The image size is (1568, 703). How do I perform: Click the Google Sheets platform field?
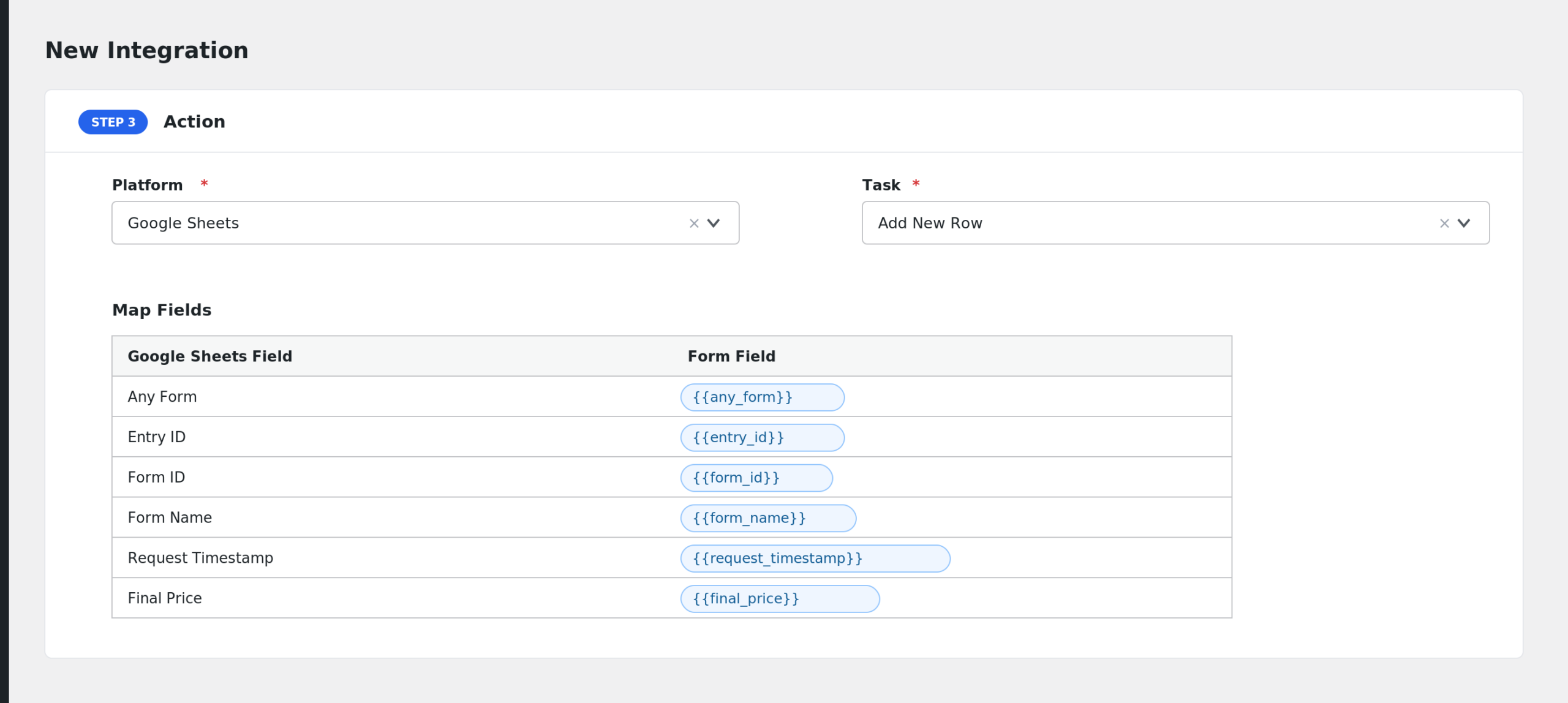425,223
